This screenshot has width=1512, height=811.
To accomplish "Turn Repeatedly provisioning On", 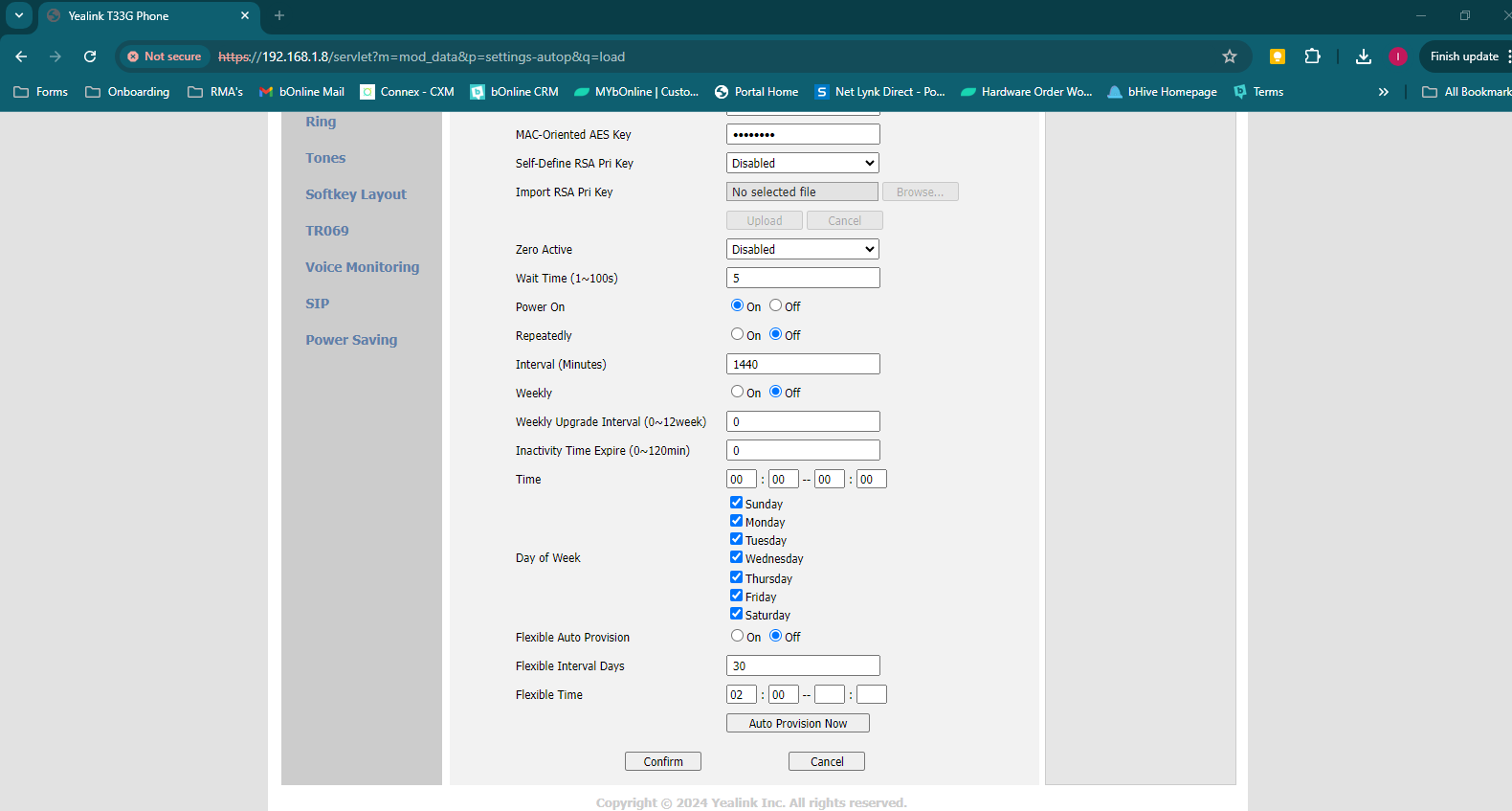I will pyautogui.click(x=737, y=334).
